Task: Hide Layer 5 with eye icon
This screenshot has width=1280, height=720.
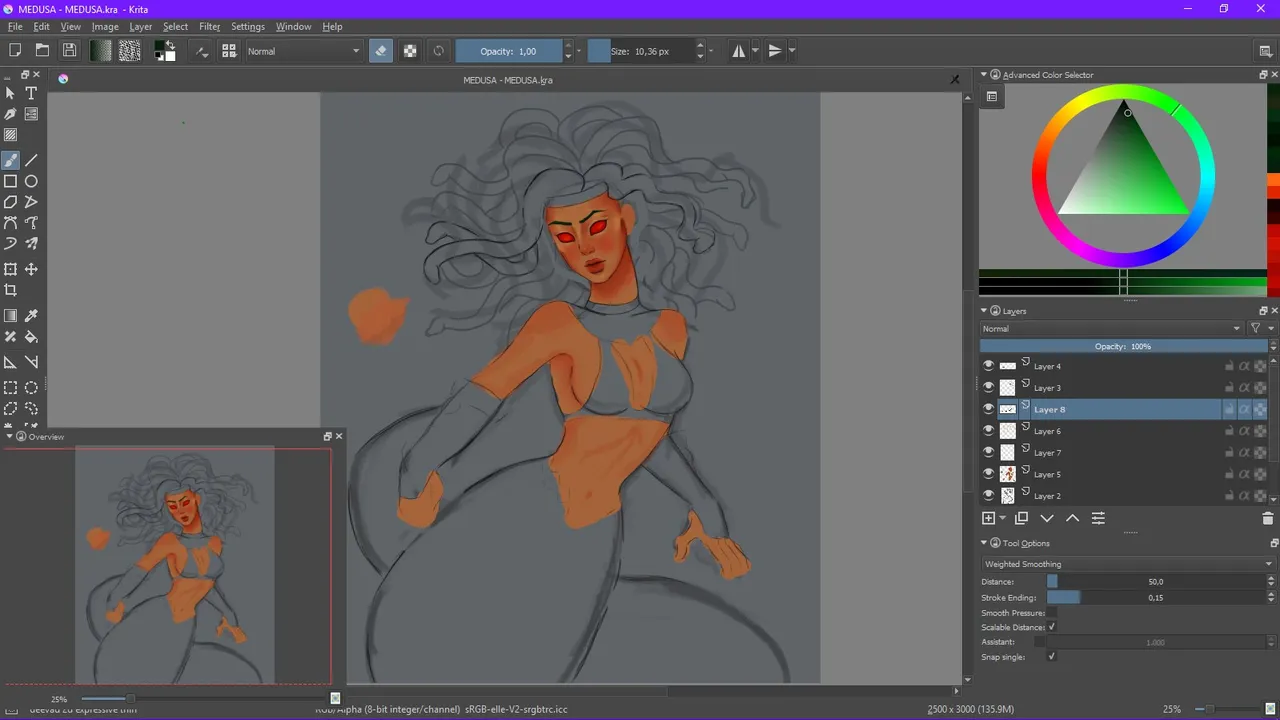Action: tap(989, 474)
